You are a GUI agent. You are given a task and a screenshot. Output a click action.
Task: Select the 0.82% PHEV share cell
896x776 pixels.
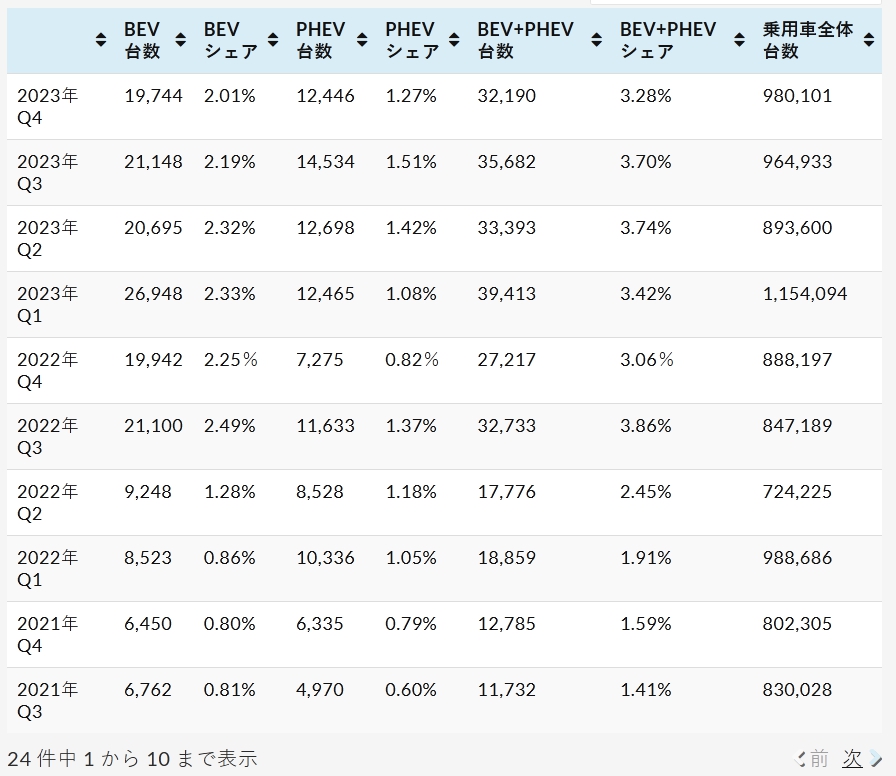coord(411,360)
